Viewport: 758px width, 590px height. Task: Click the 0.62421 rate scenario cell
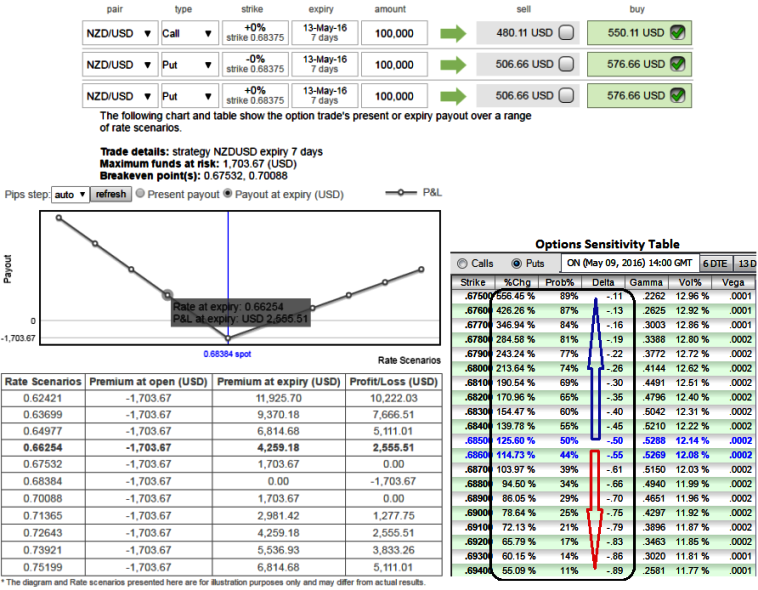point(43,398)
